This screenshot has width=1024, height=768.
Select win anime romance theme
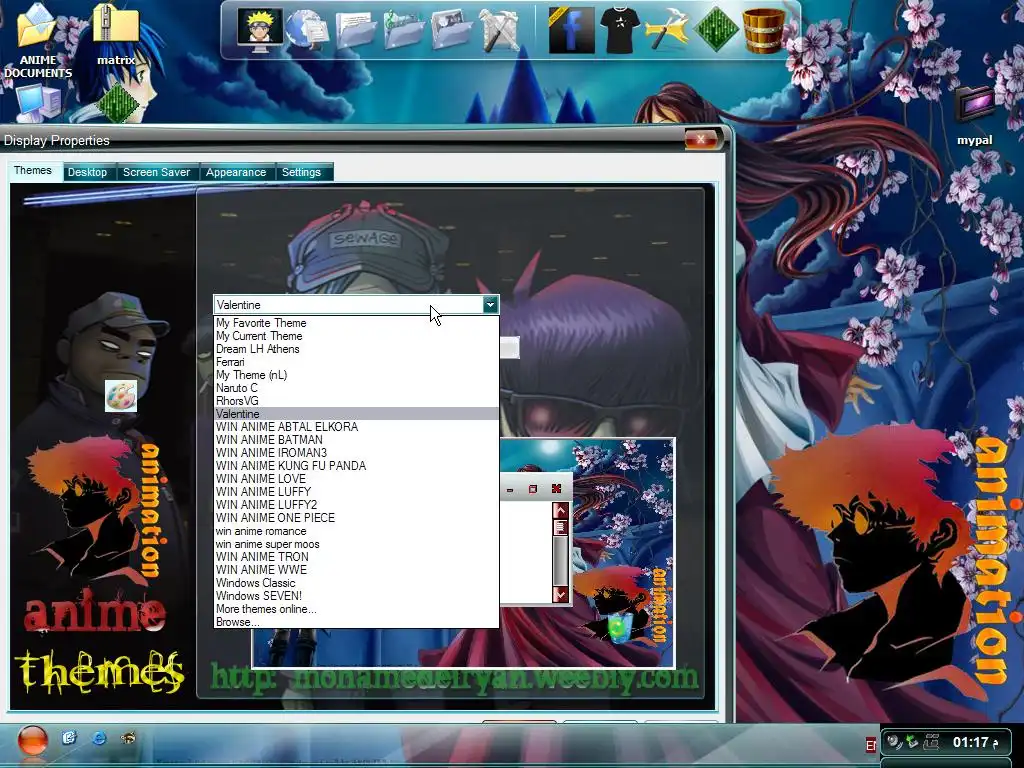[x=357, y=531]
